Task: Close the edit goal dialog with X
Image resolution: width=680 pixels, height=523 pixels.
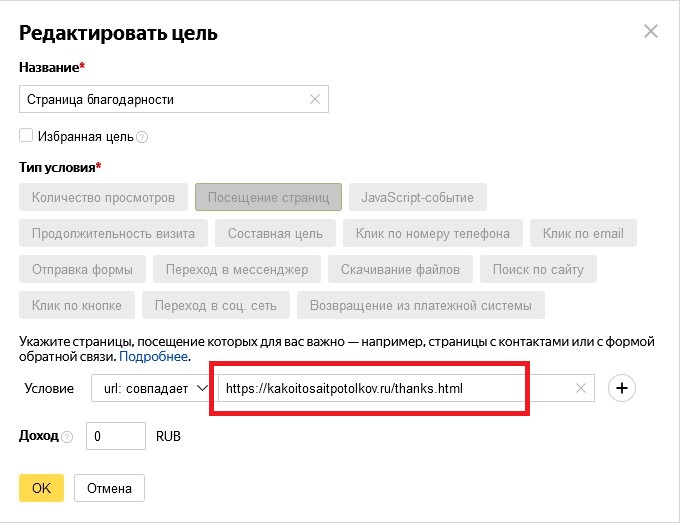Action: [x=651, y=31]
